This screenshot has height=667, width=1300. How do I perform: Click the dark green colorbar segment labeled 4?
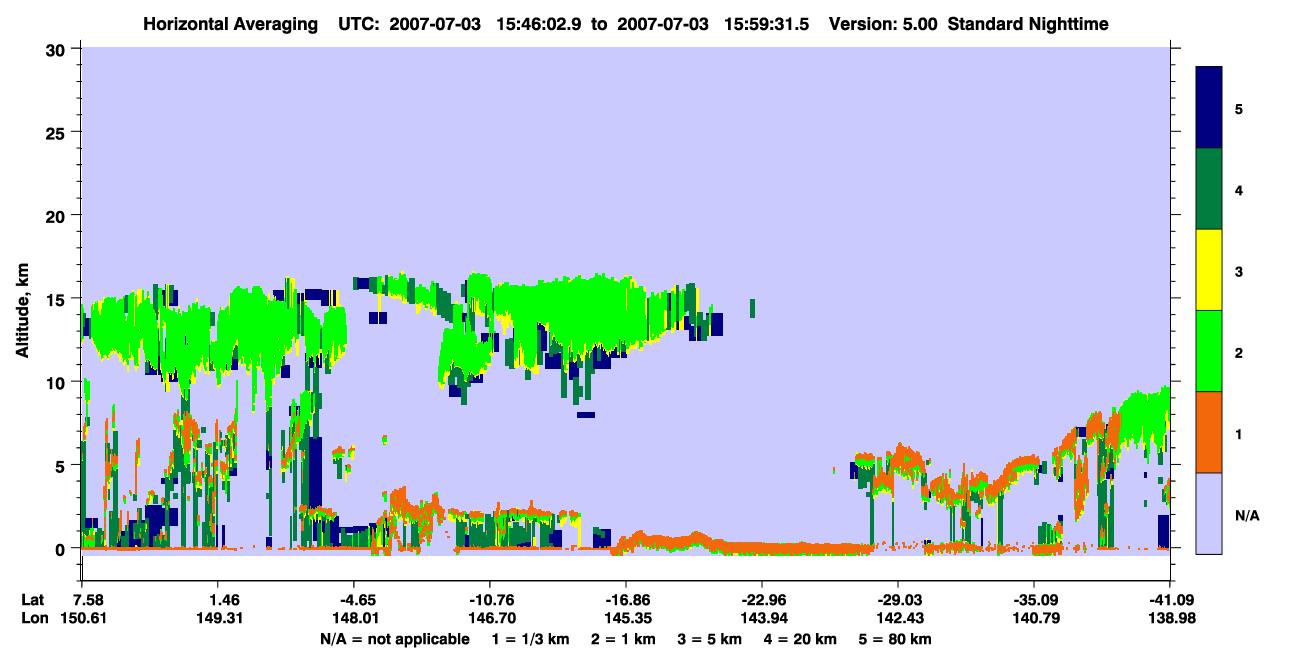pyautogui.click(x=1209, y=189)
